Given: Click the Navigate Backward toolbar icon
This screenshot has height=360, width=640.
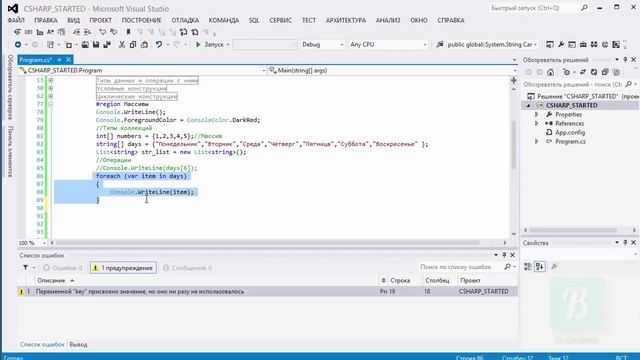Looking at the screenshot, I should 18,44.
